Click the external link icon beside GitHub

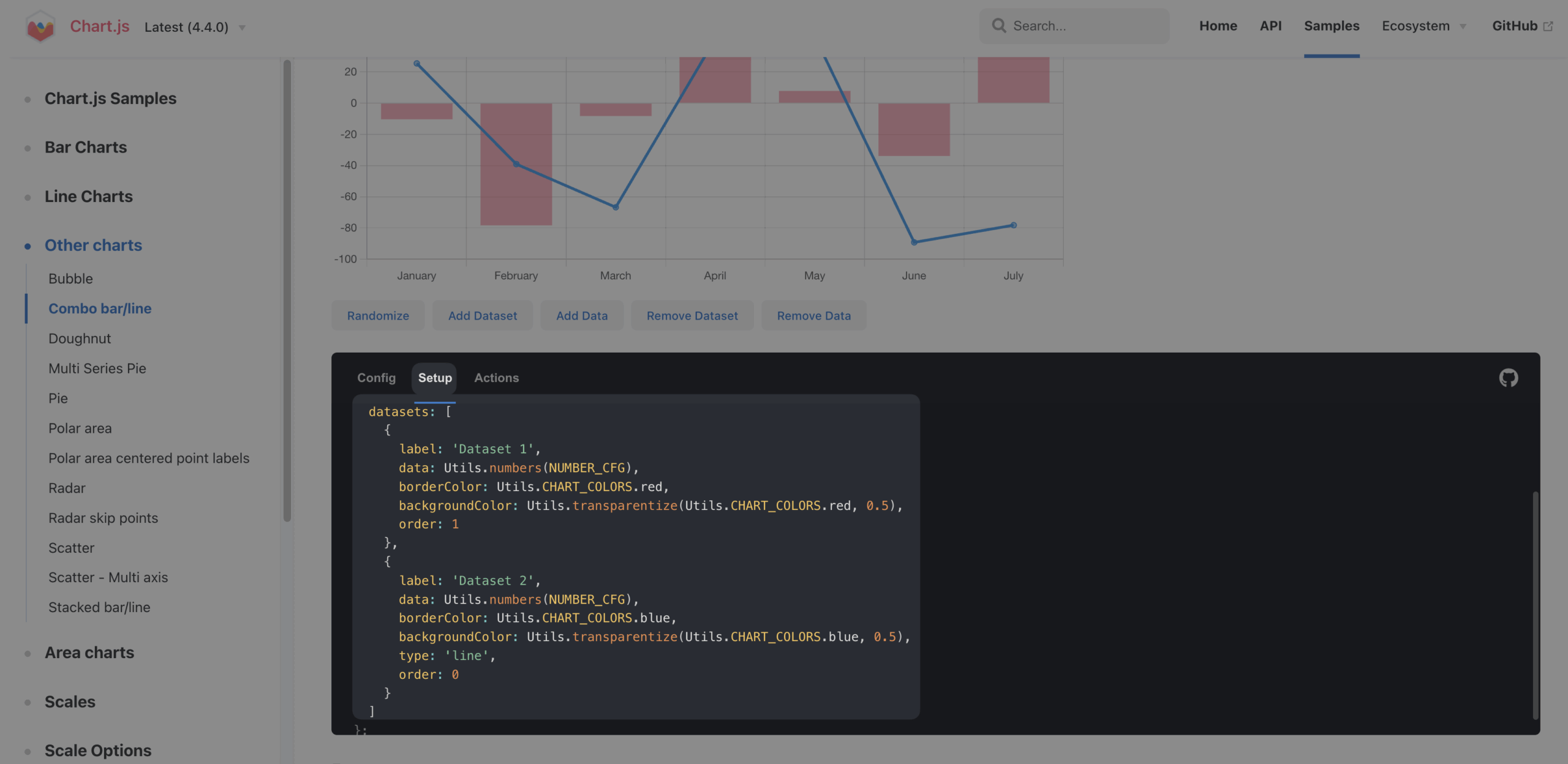click(x=1550, y=26)
